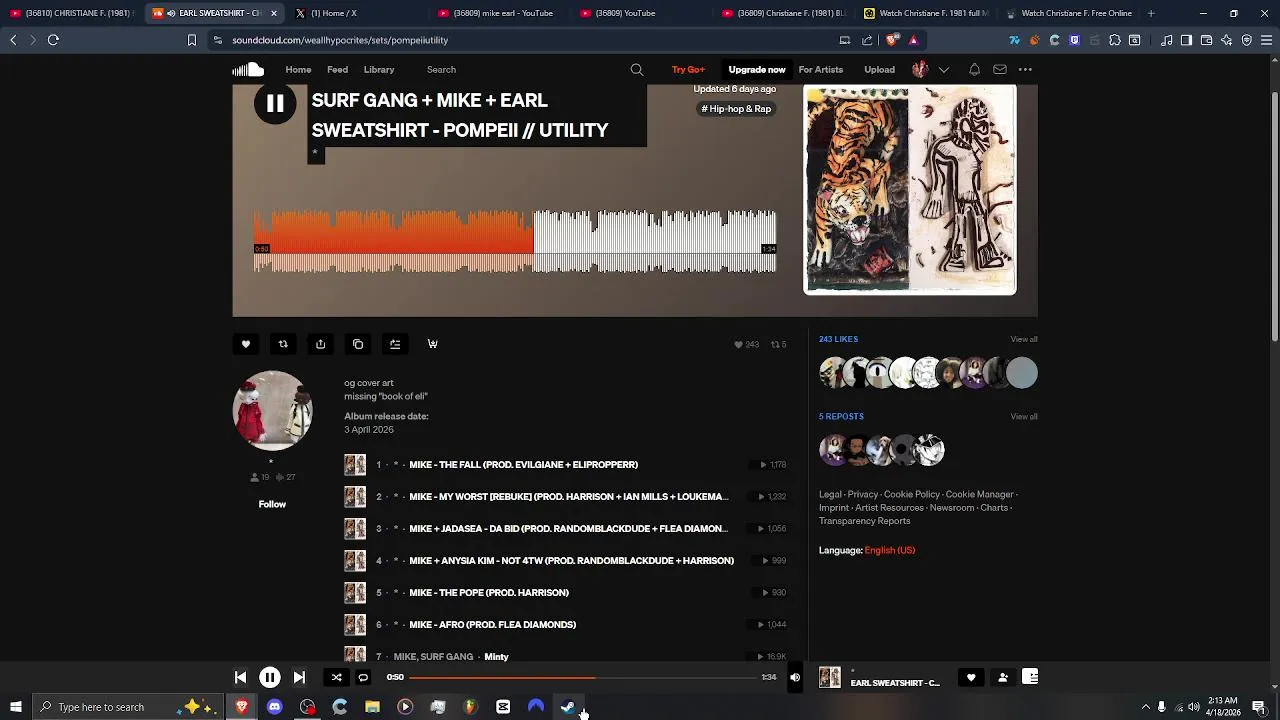1280x720 pixels.
Task: Share the playlist via the share icon
Action: (x=320, y=344)
